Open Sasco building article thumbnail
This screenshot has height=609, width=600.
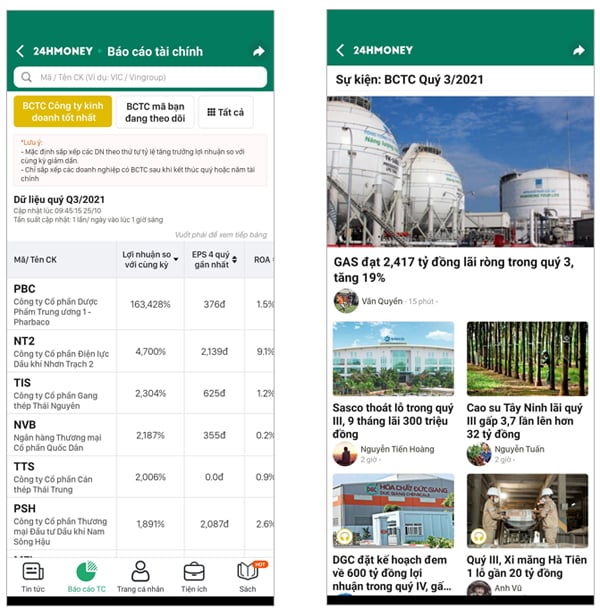point(393,358)
